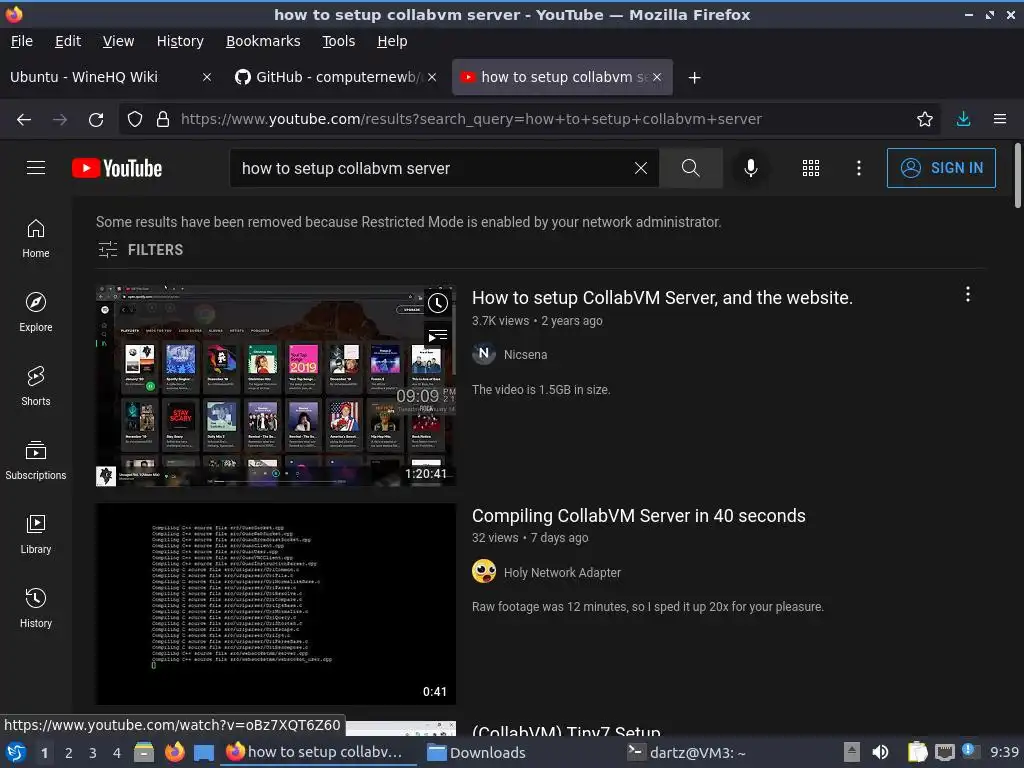Open YouTube settings three-dot menu
This screenshot has width=1024, height=768.
pos(859,168)
